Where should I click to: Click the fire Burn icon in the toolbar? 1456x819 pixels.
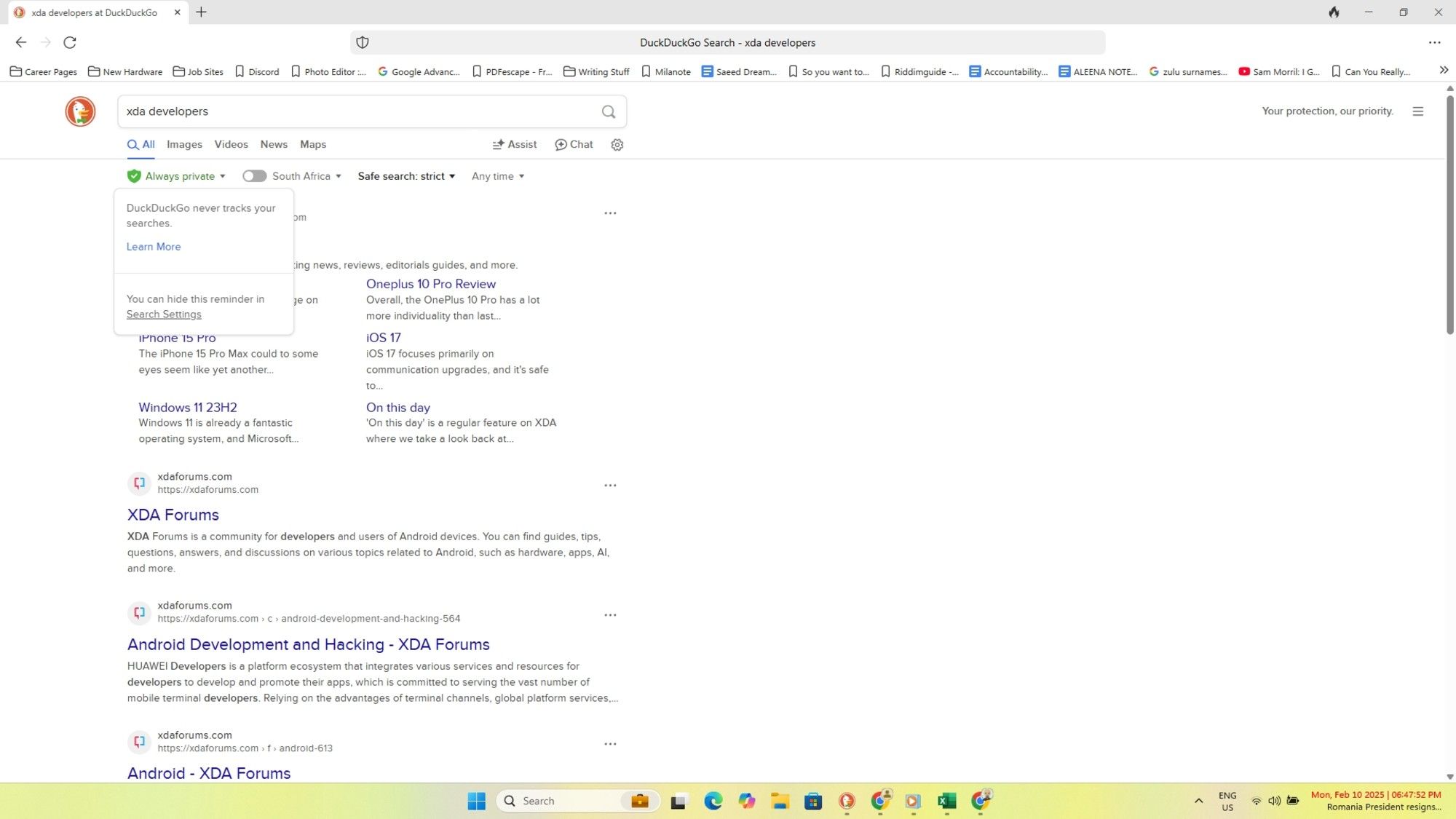click(1334, 12)
